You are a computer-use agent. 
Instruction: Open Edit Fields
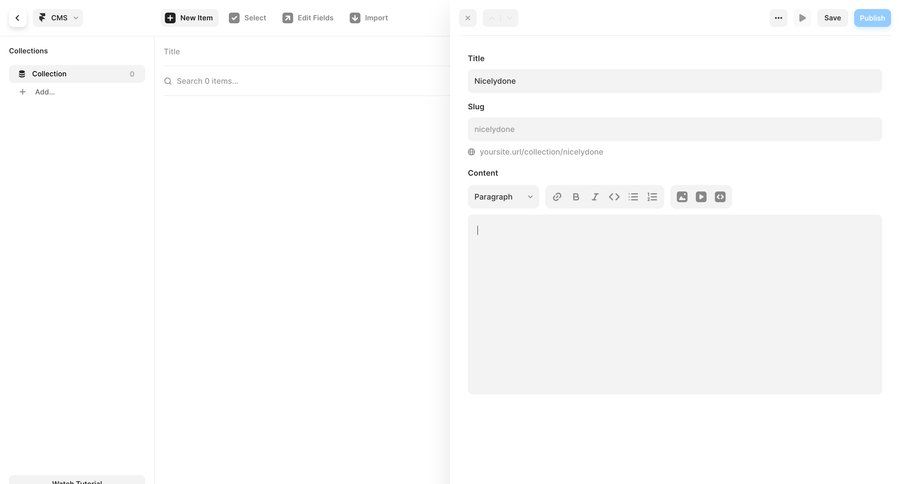pyautogui.click(x=308, y=18)
